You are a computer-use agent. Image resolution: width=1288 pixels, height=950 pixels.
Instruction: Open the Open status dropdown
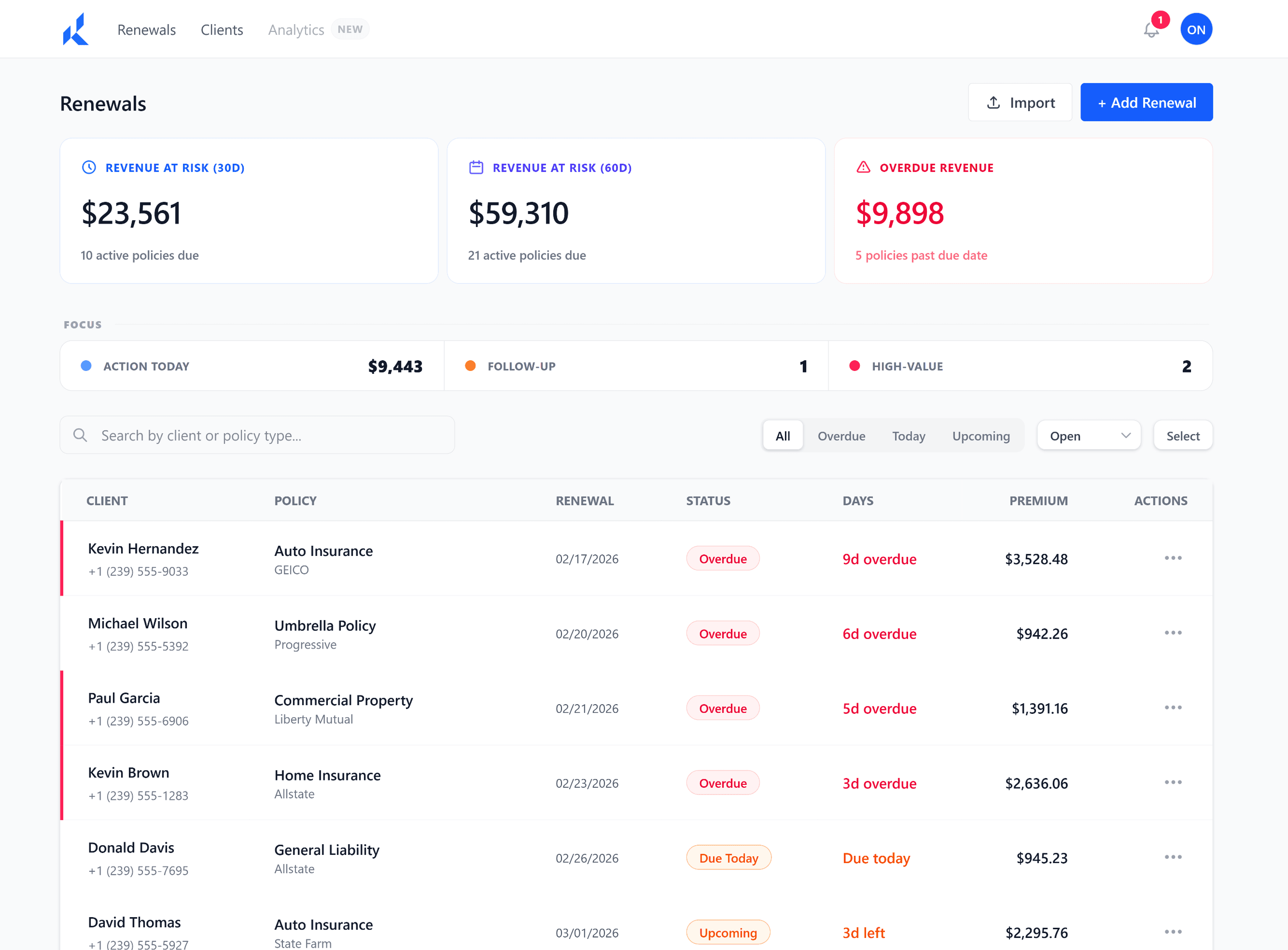point(1088,435)
